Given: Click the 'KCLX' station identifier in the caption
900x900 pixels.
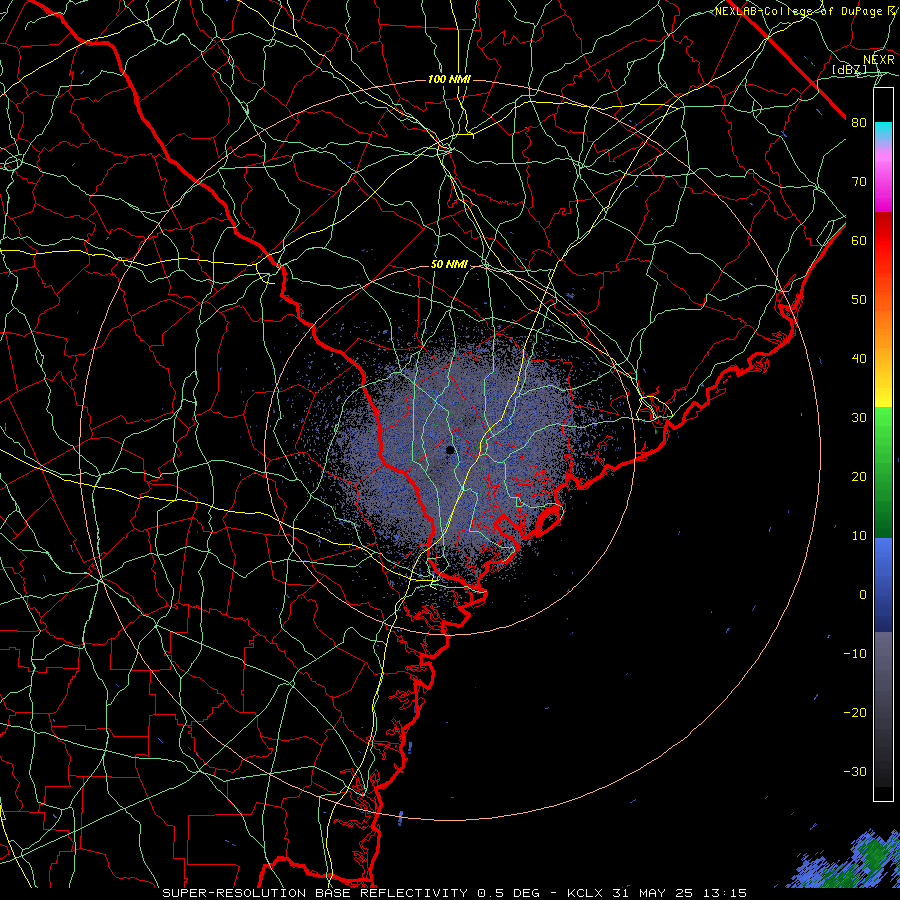Looking at the screenshot, I should (x=584, y=893).
